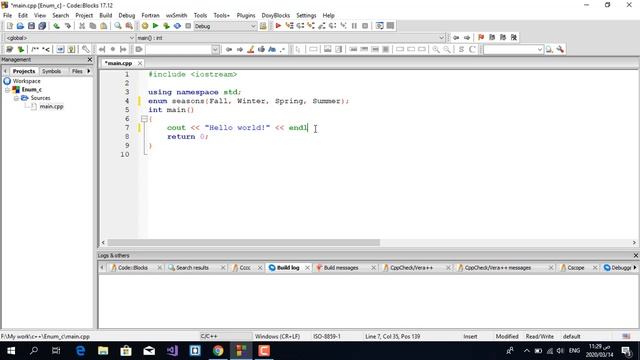Open the Build menu
This screenshot has height=360, width=640.
tap(106, 15)
